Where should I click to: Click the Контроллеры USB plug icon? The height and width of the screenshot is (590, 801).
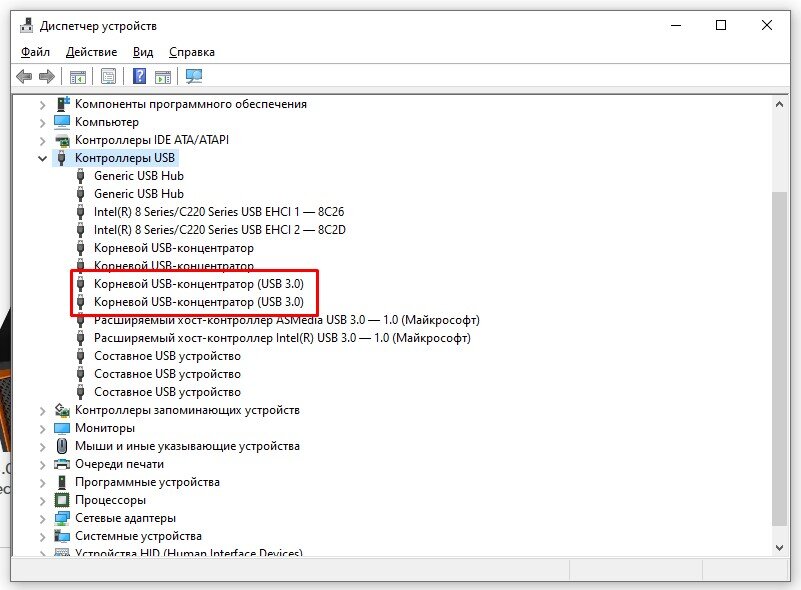tap(62, 158)
